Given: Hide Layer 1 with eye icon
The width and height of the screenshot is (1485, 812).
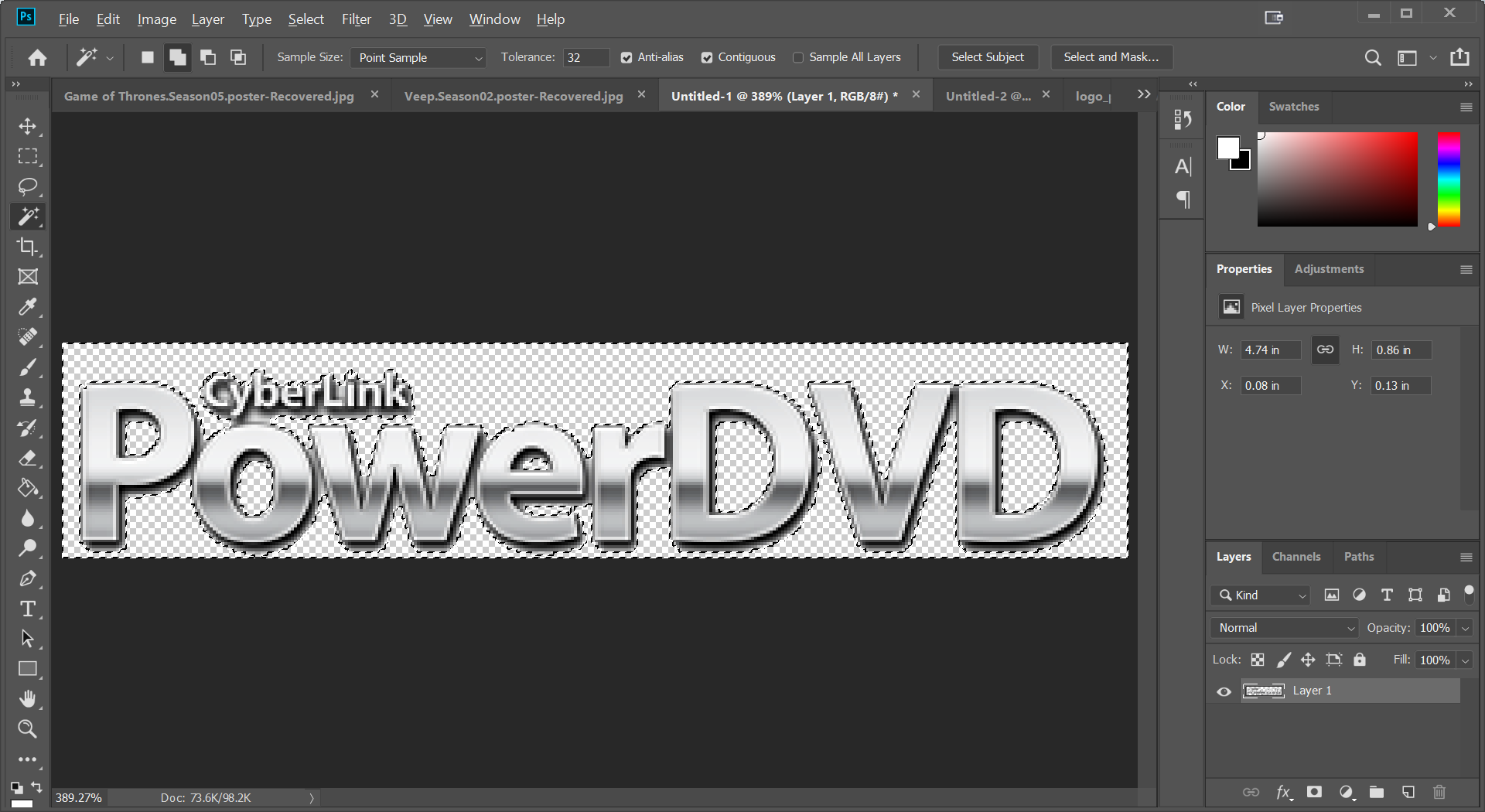Looking at the screenshot, I should (x=1224, y=691).
